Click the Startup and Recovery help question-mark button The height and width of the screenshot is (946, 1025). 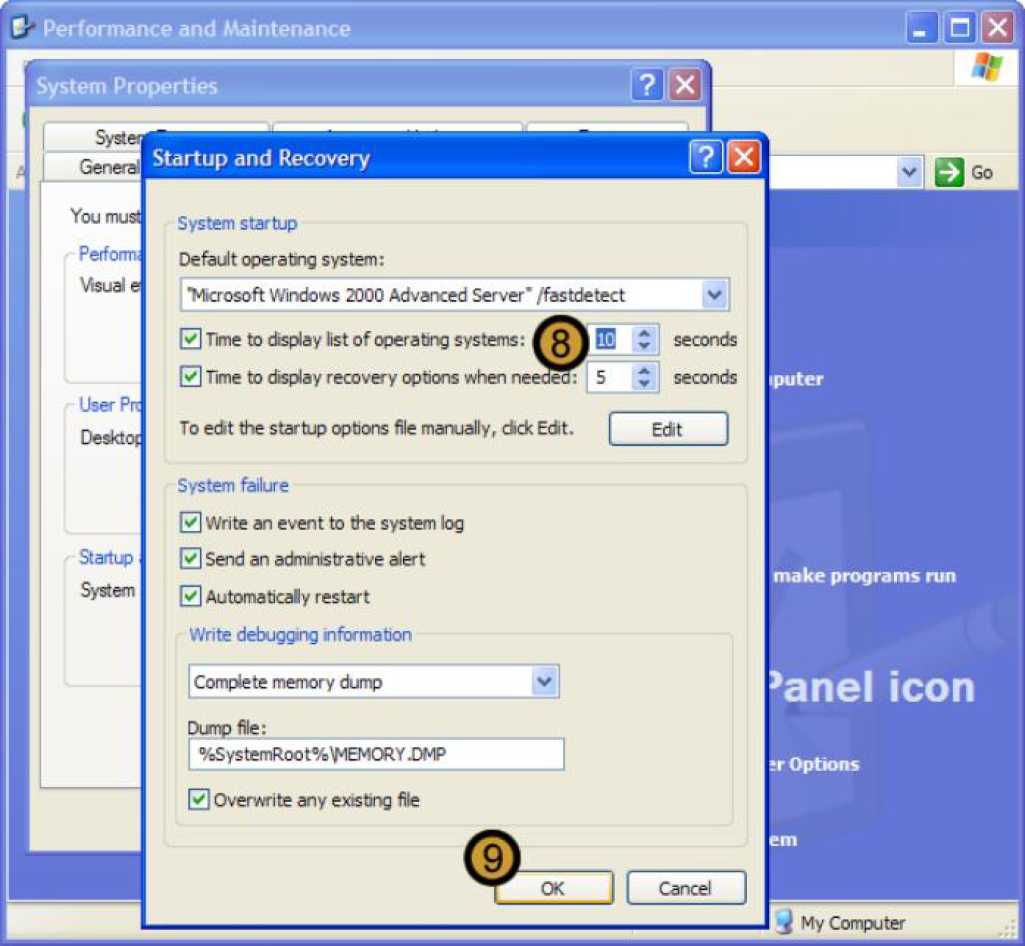(x=706, y=157)
